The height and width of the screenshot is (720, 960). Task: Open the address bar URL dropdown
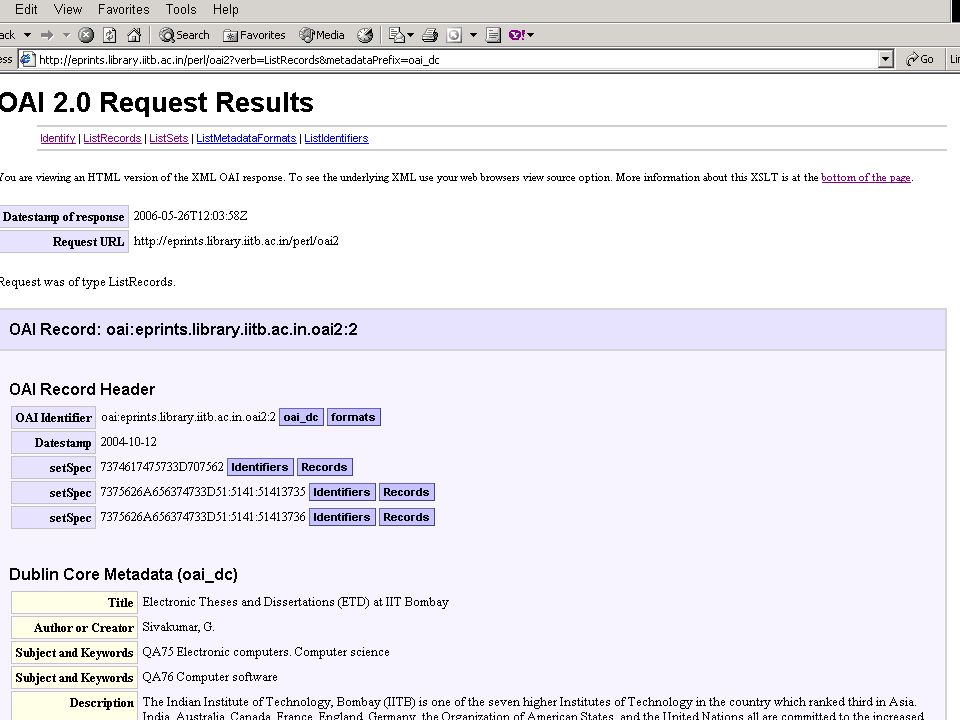(x=885, y=59)
